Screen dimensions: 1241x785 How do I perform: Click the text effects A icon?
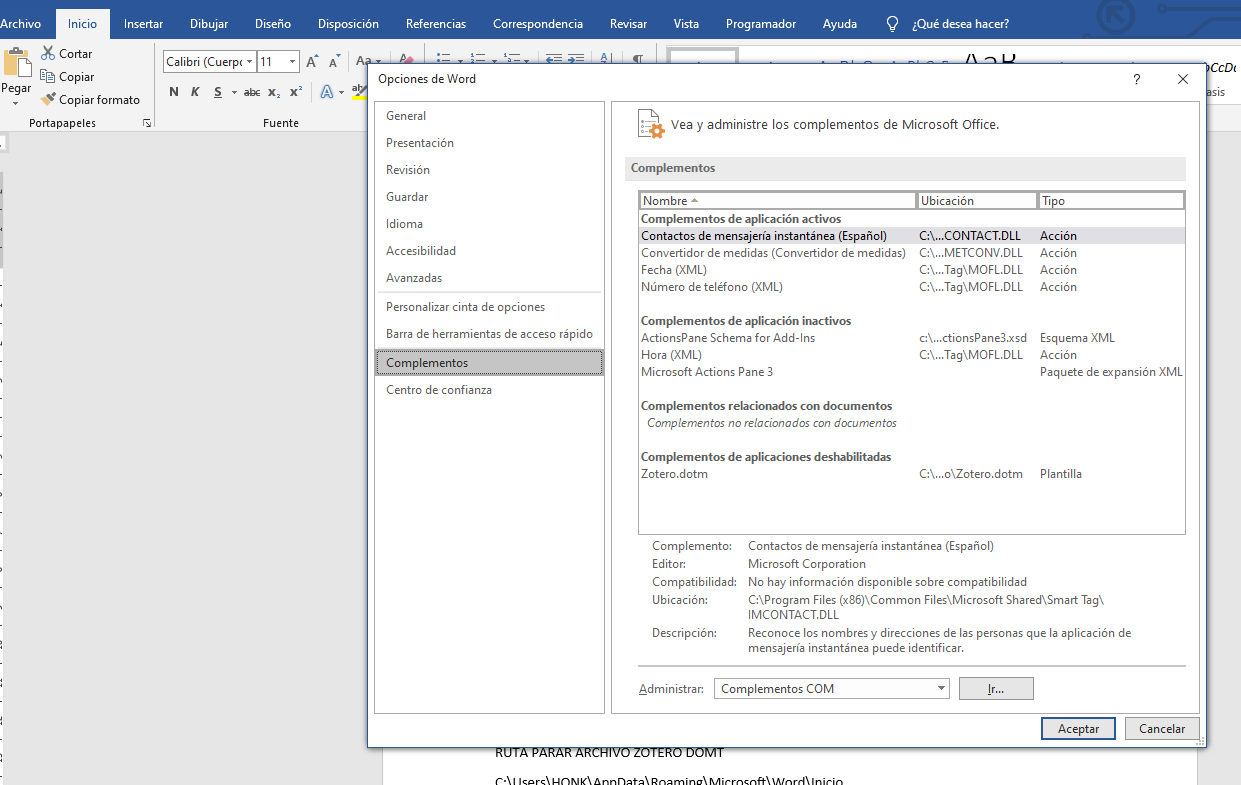[326, 92]
